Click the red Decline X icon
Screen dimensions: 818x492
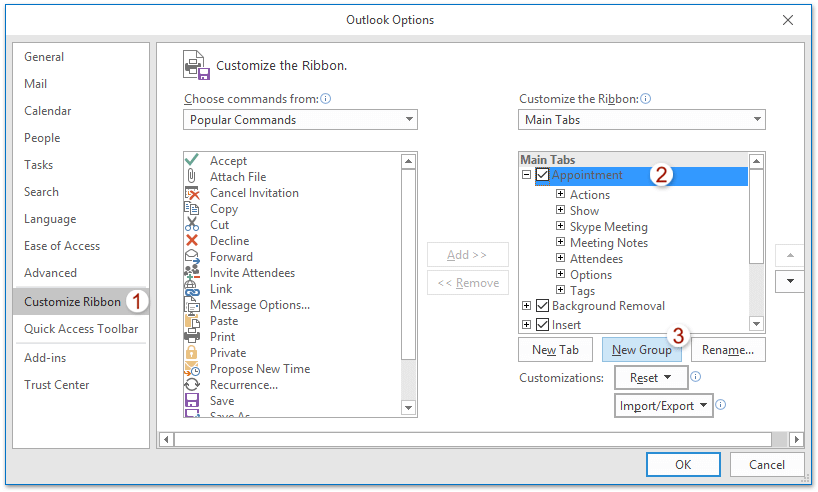[x=192, y=241]
